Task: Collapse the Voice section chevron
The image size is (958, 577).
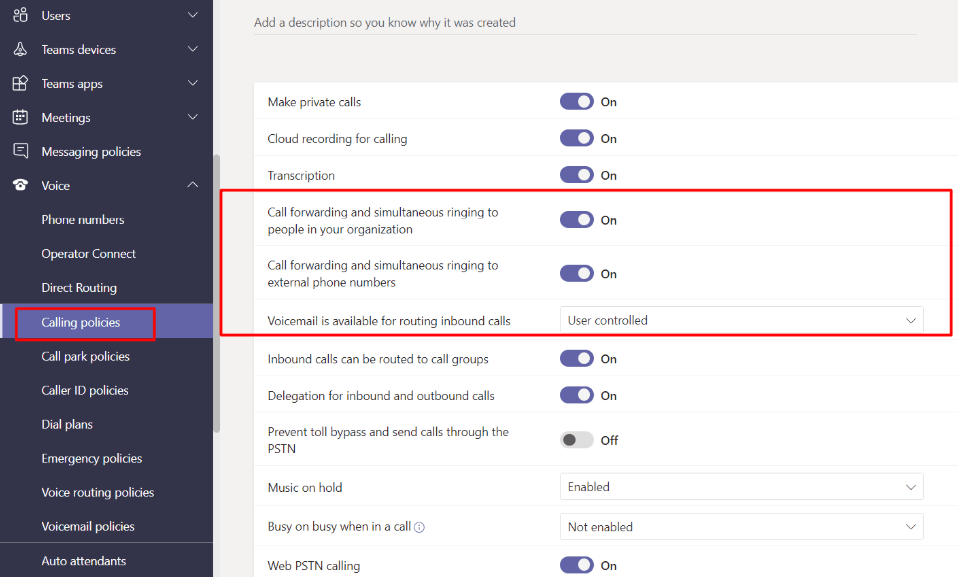Action: coord(193,185)
